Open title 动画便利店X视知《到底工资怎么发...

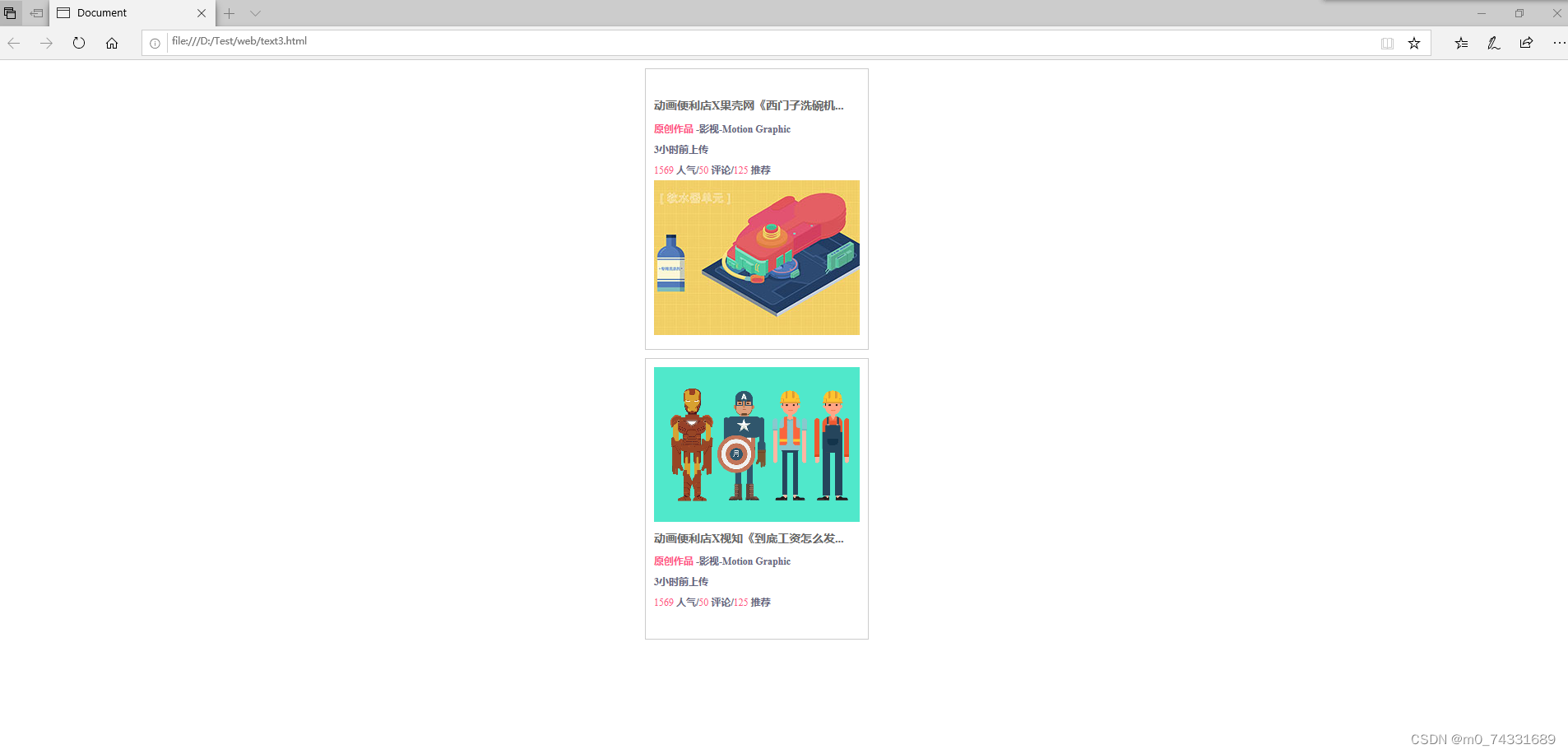coord(749,538)
